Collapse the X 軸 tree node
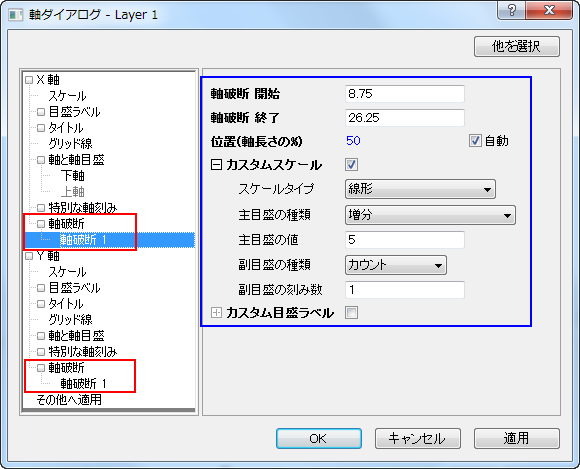The image size is (580, 469). (29, 80)
